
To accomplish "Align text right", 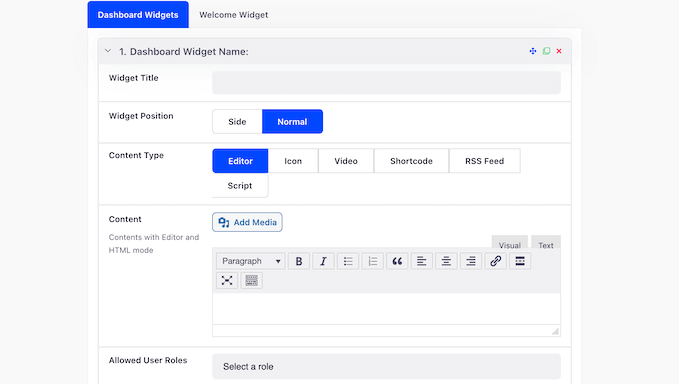I will coord(471,261).
